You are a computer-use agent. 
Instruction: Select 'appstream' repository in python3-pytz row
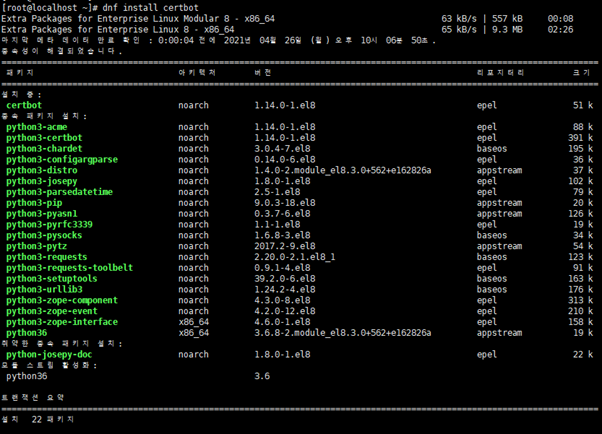[x=499, y=246]
